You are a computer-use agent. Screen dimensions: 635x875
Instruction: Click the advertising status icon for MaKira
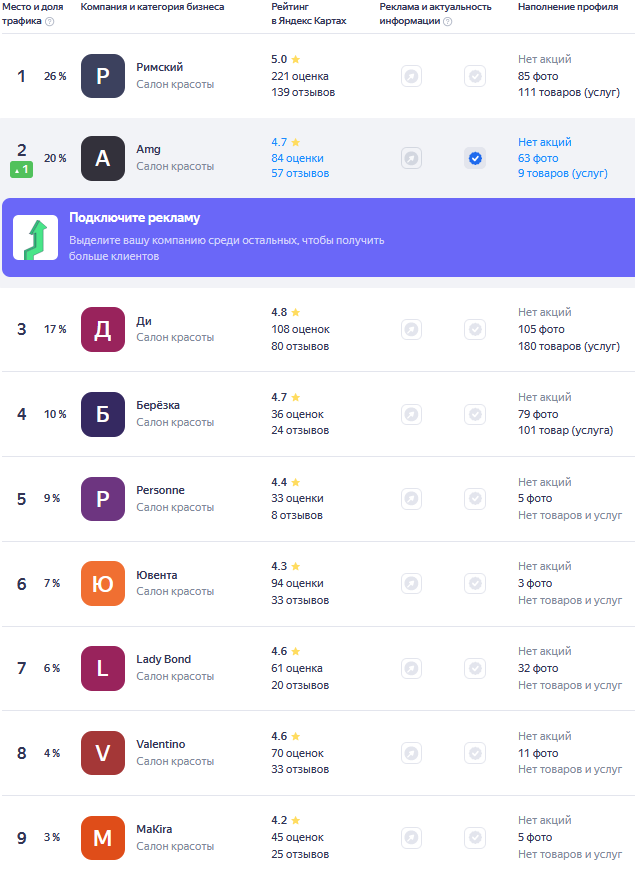[411, 838]
